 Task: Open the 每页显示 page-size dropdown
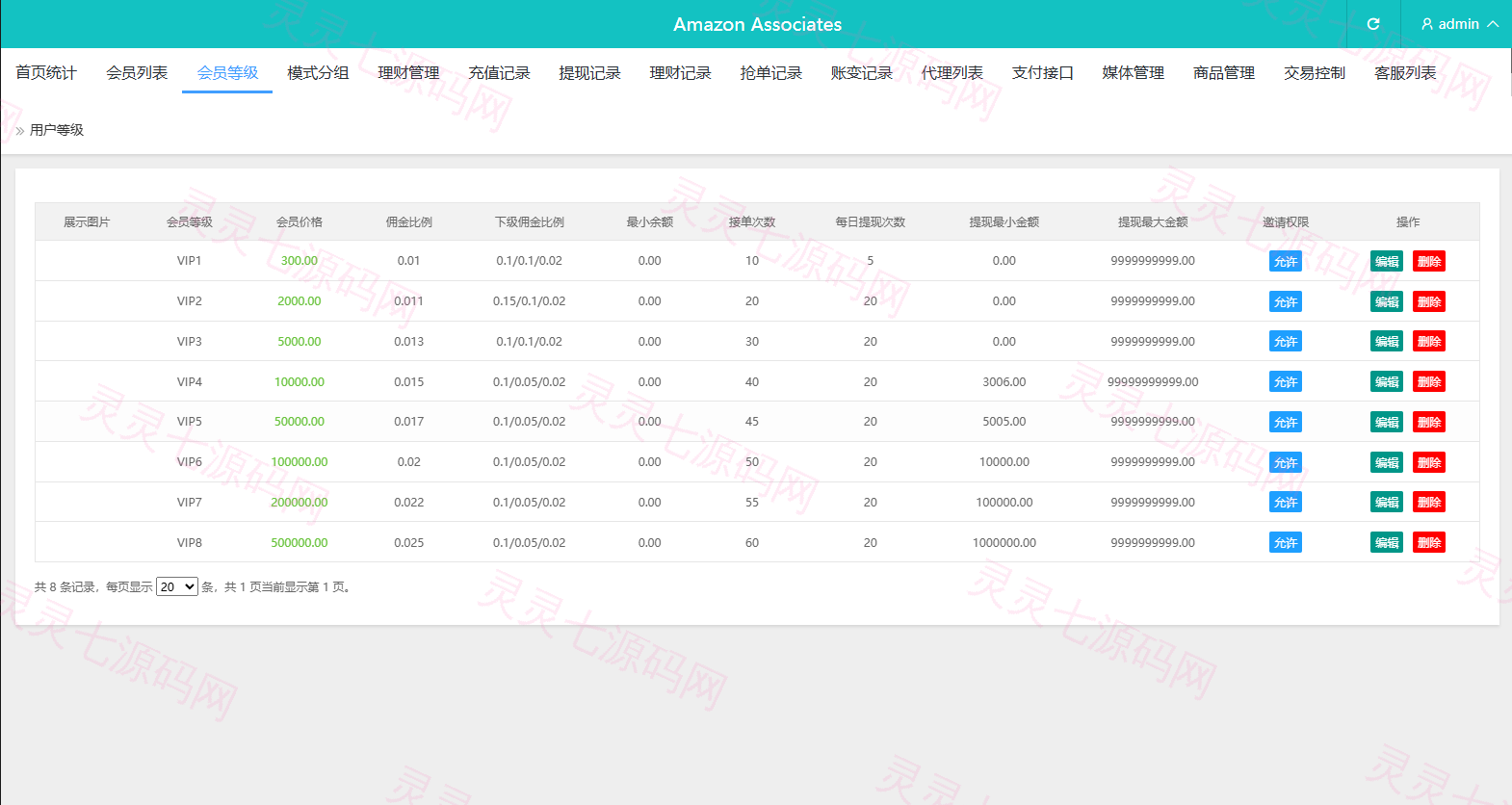coord(177,586)
